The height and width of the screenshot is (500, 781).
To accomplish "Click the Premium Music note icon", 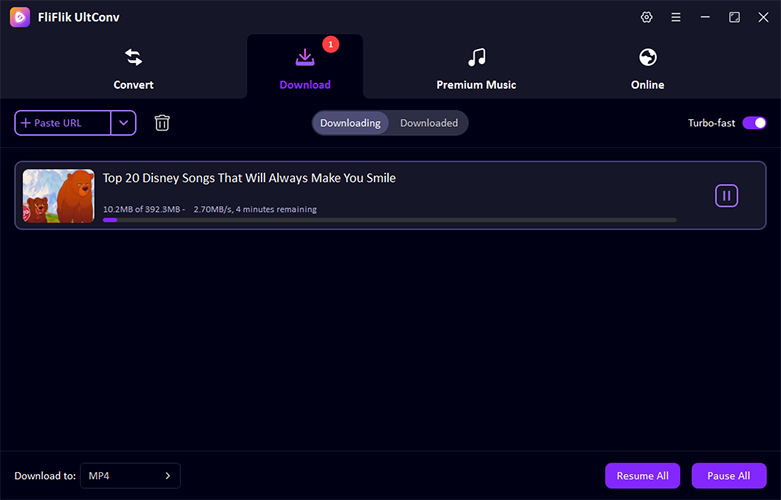I will pyautogui.click(x=476, y=58).
